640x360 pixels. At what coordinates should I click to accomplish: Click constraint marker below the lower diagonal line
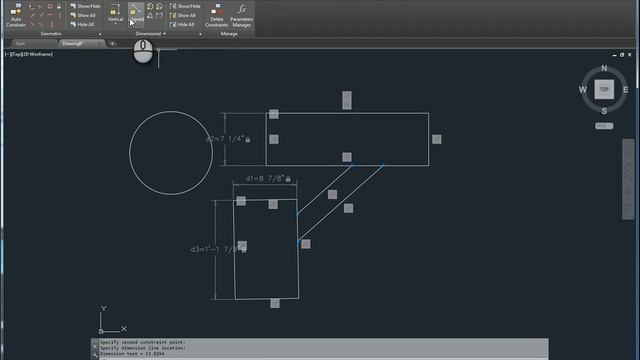pyautogui.click(x=348, y=208)
